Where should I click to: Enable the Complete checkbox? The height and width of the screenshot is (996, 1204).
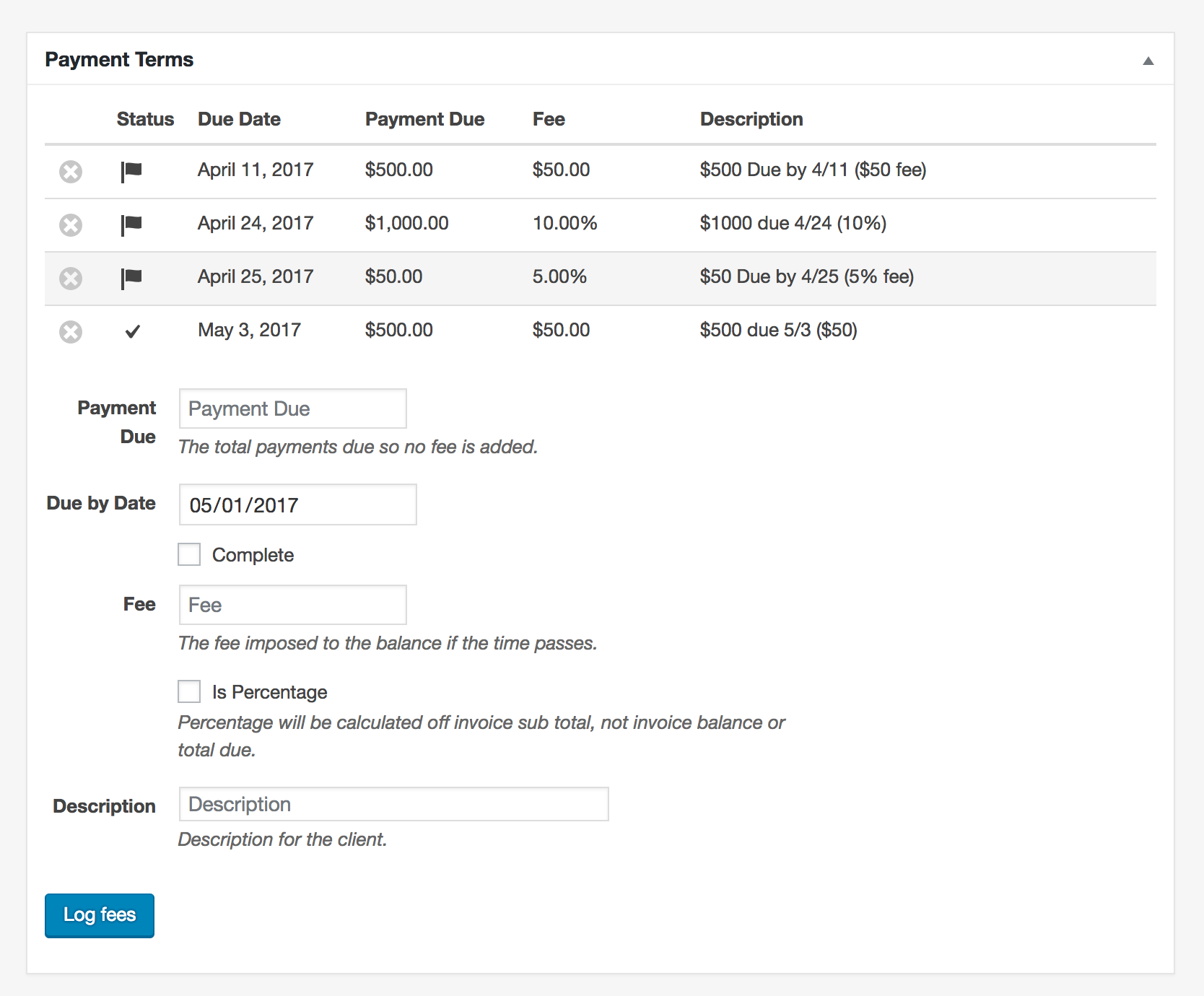pyautogui.click(x=188, y=554)
